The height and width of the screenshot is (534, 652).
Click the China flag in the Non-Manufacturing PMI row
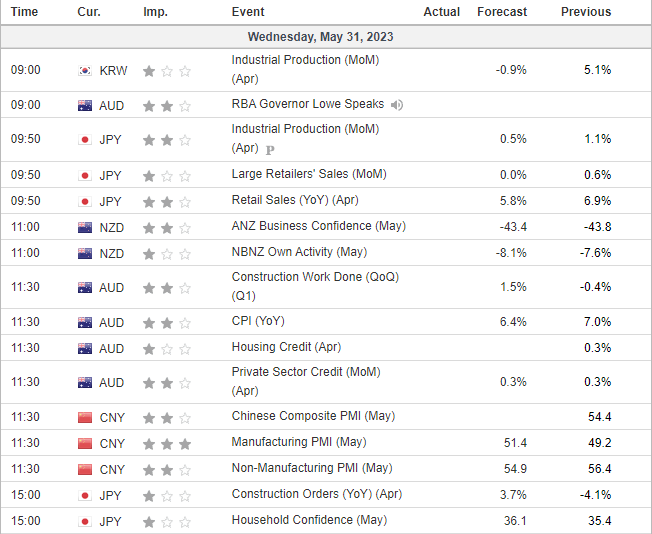coord(85,470)
